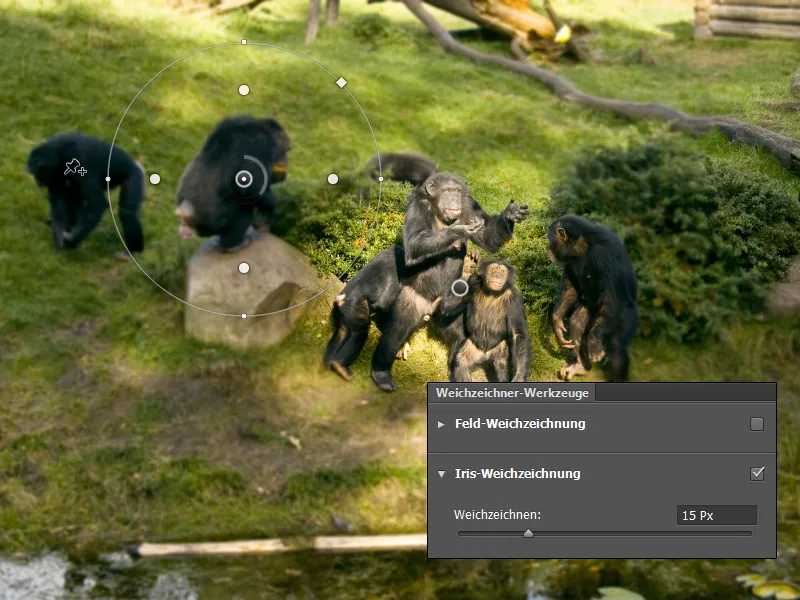The height and width of the screenshot is (600, 800).
Task: Click the bottom feather dot of the iris blur
Action: [243, 266]
